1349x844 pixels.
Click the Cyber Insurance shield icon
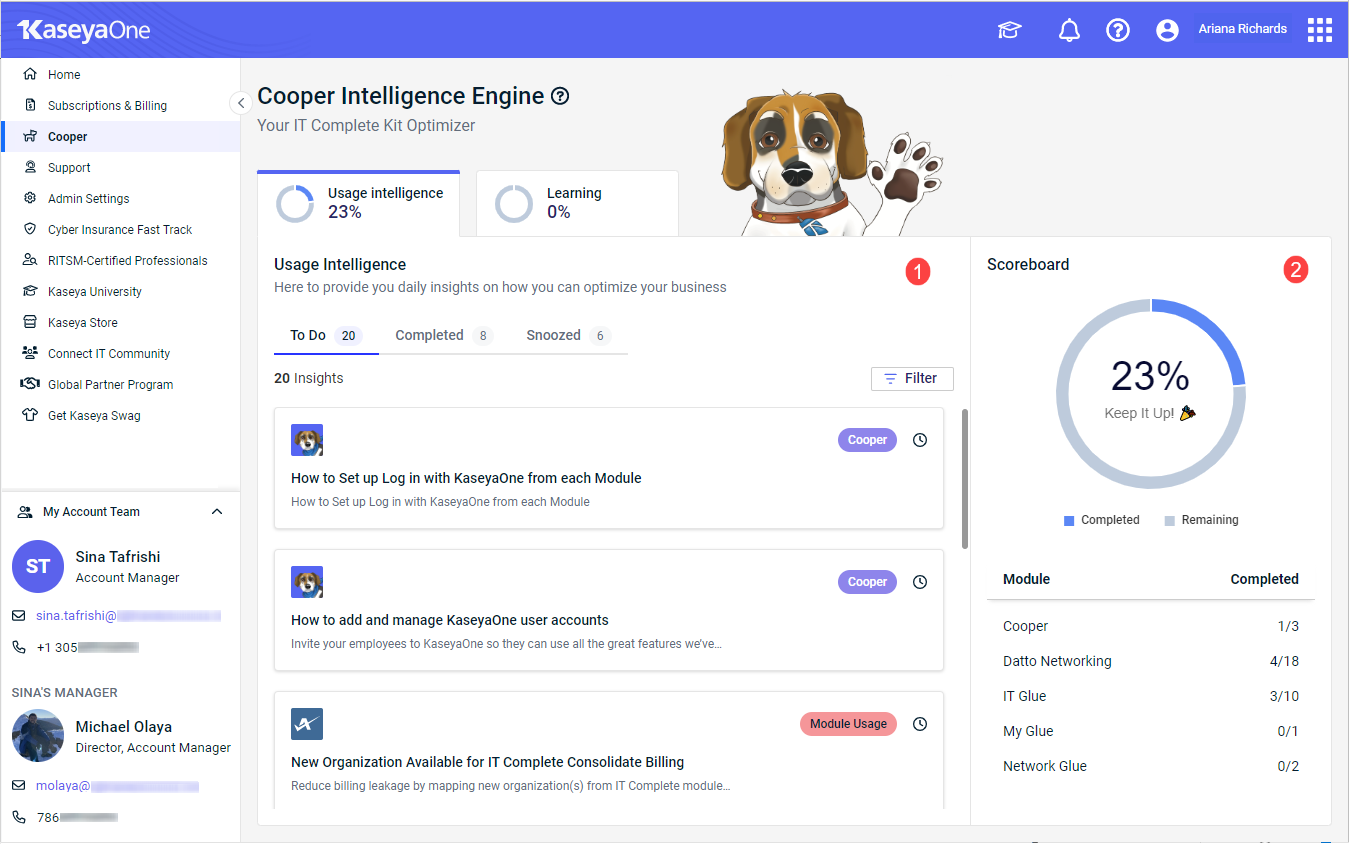point(30,229)
